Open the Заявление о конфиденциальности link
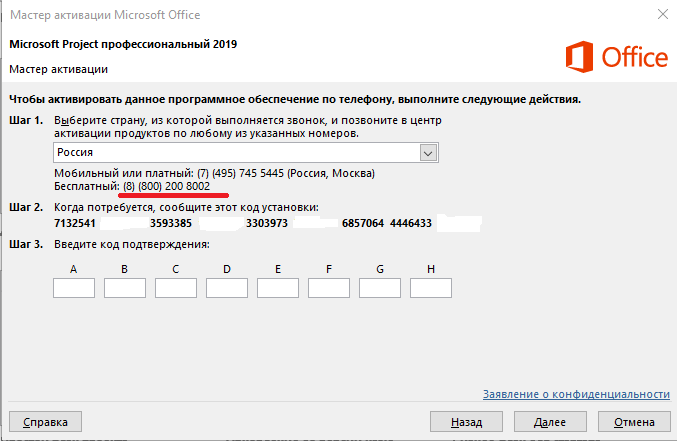Viewport: 677px width, 441px height. pyautogui.click(x=576, y=394)
